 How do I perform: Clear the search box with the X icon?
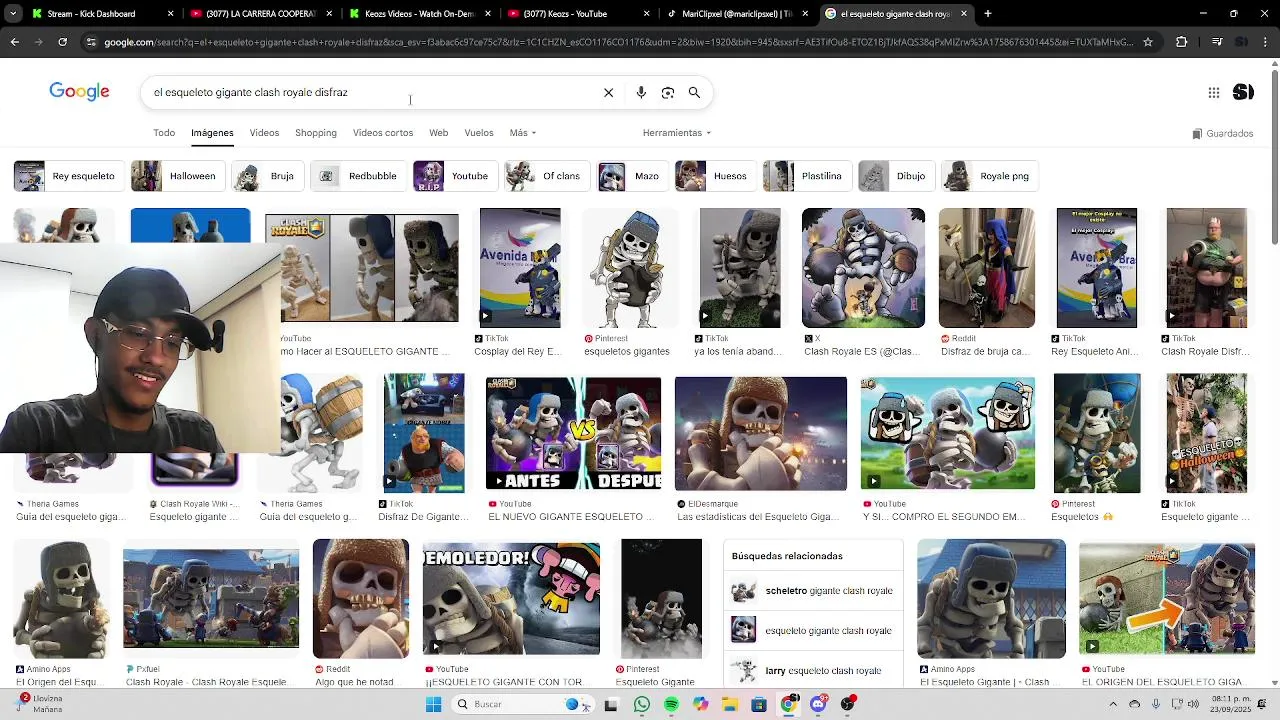[x=608, y=92]
